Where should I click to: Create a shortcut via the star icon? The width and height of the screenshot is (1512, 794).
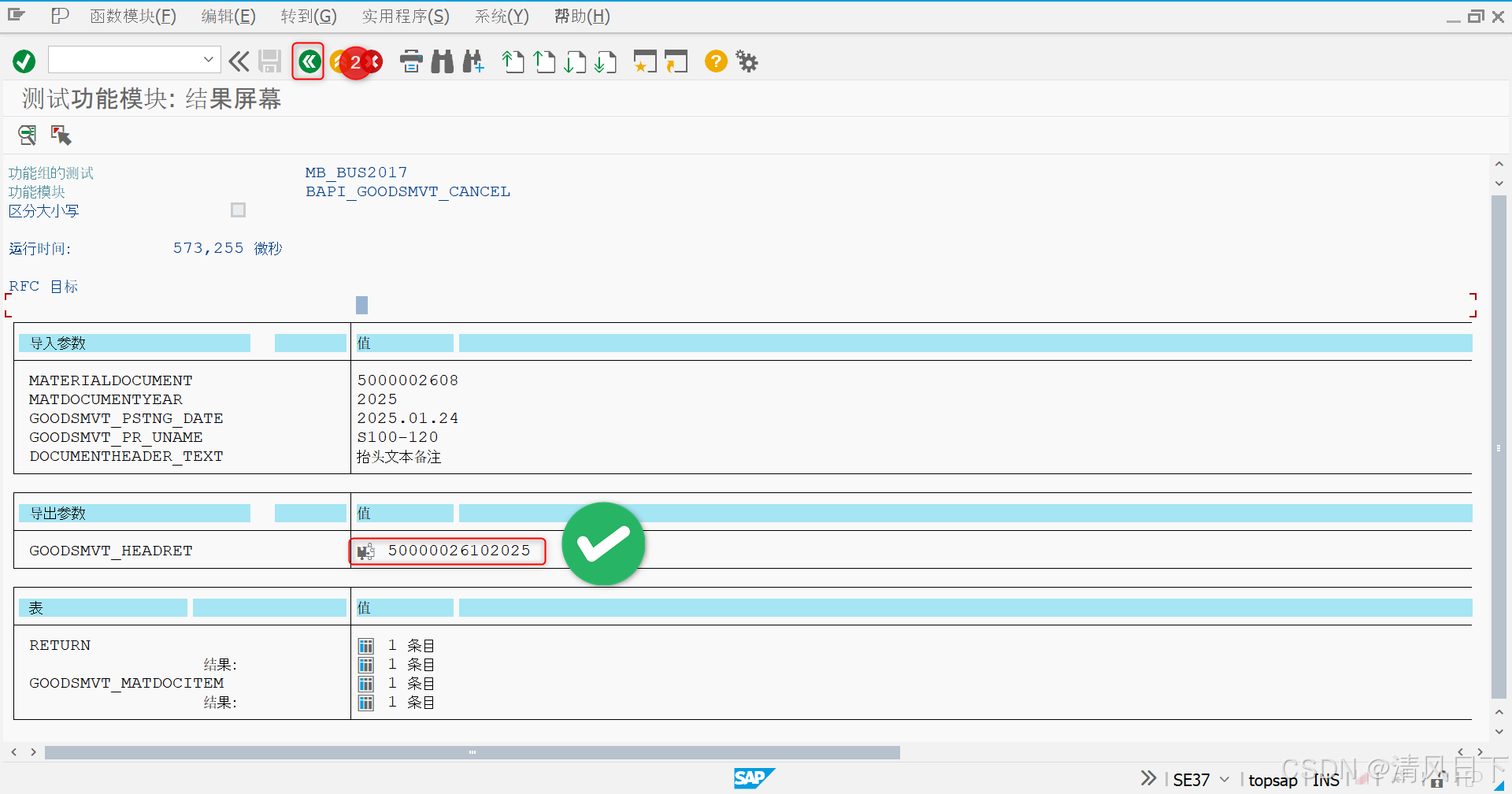[x=644, y=61]
